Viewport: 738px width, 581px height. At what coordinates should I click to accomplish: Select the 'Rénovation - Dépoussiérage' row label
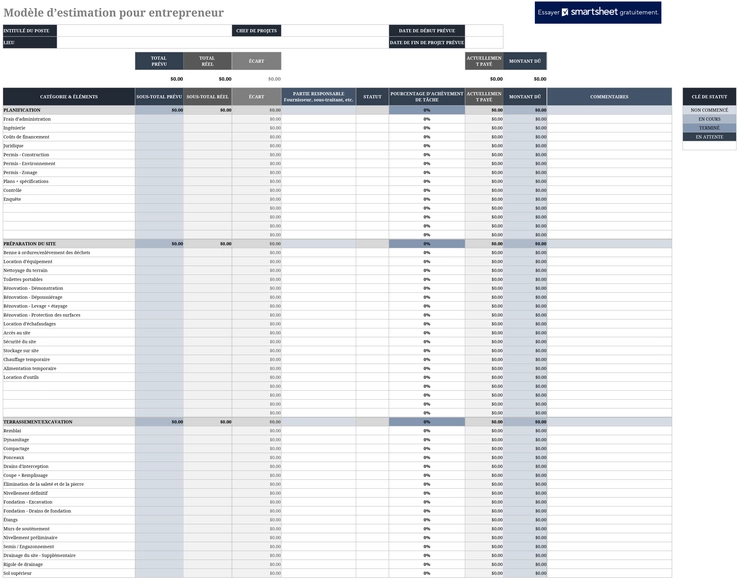point(32,297)
